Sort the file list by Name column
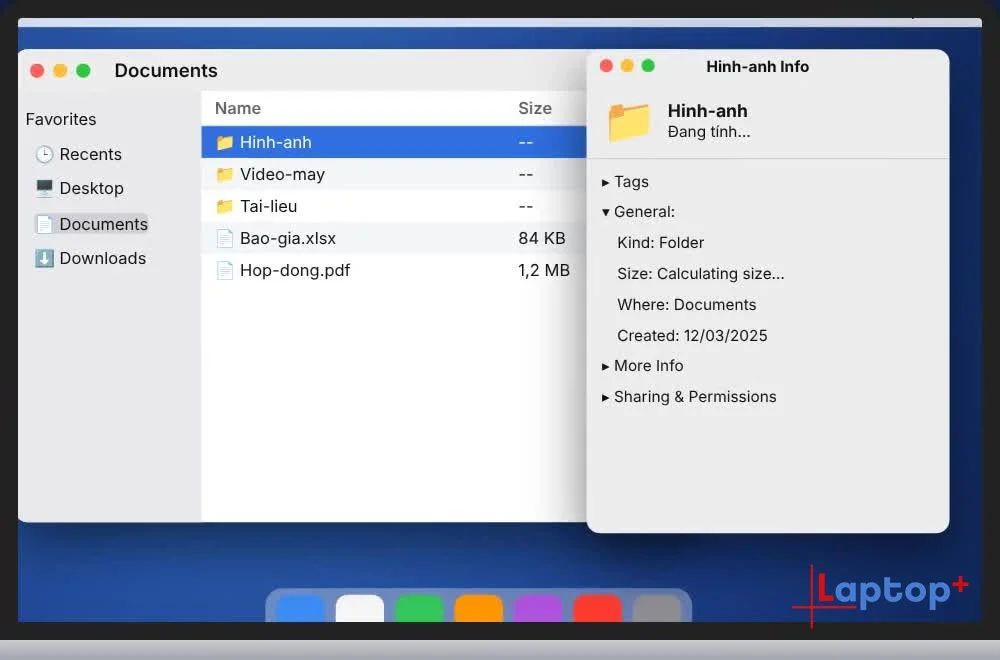 (x=238, y=108)
